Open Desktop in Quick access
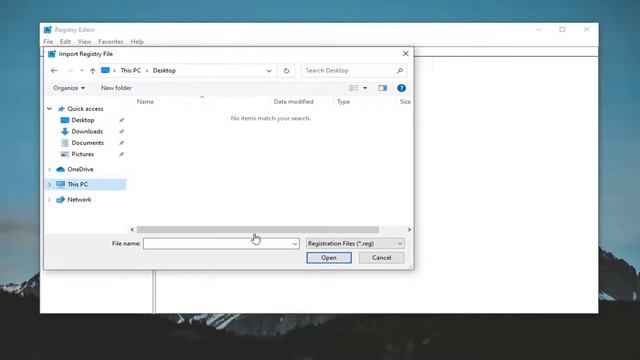Viewport: 640px width, 360px height. click(82, 120)
